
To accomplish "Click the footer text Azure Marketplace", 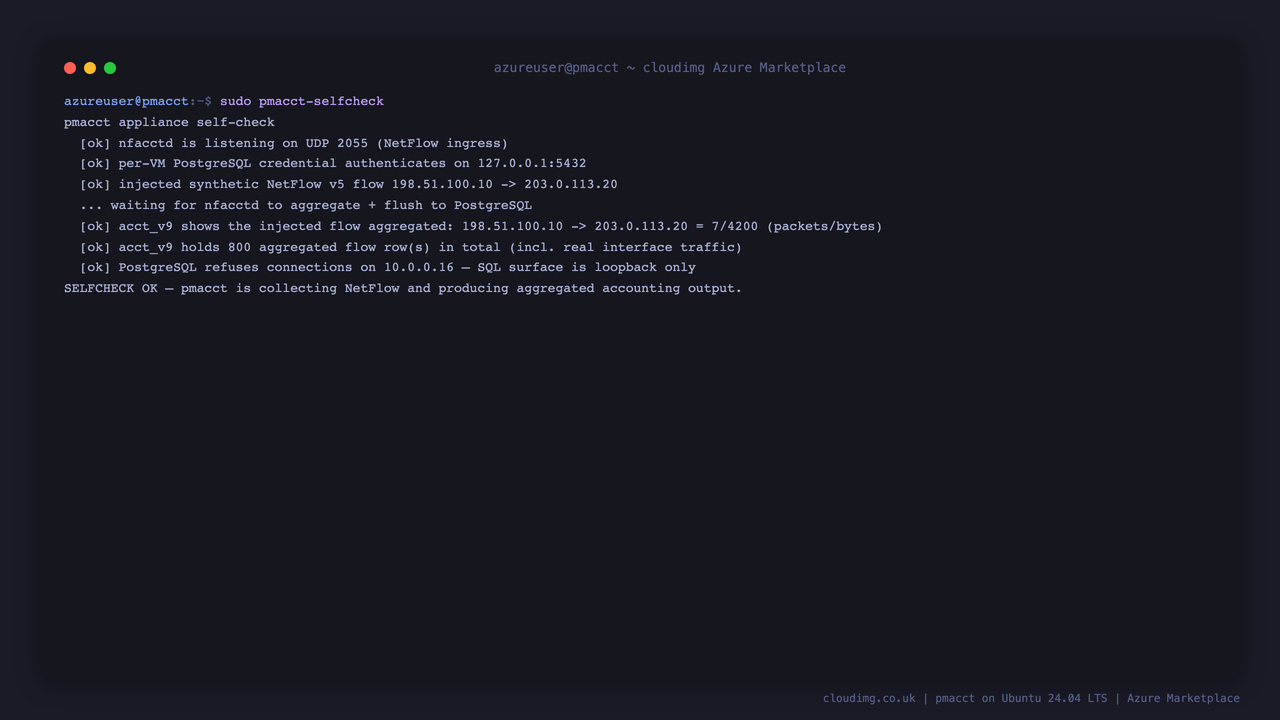I will tap(1183, 698).
